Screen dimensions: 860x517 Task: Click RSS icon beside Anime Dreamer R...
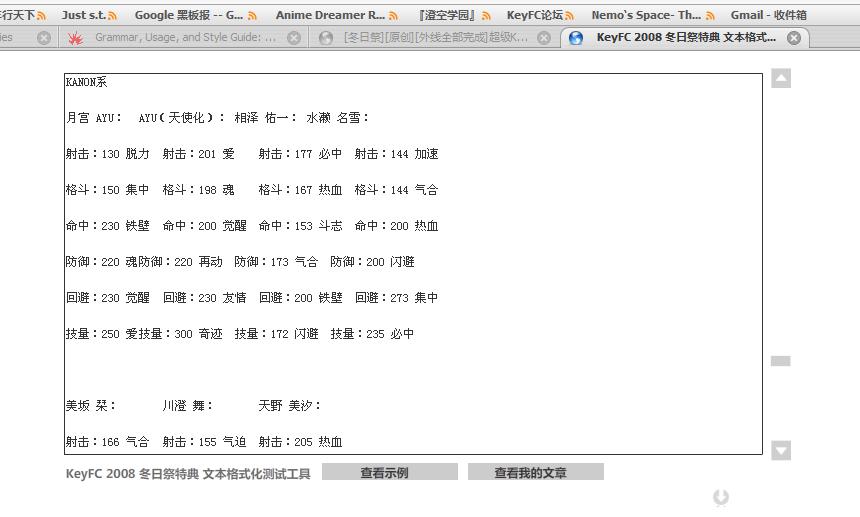[393, 16]
